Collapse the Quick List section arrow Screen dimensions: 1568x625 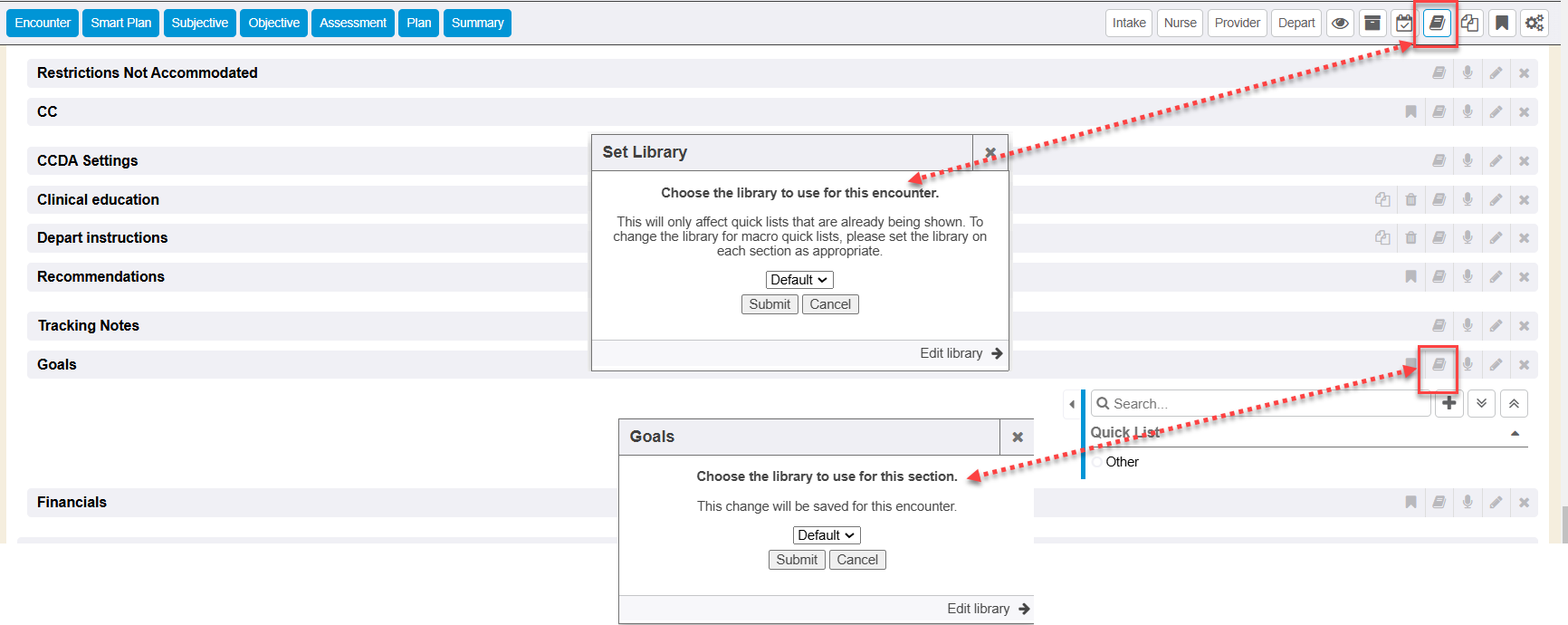pos(1515,434)
